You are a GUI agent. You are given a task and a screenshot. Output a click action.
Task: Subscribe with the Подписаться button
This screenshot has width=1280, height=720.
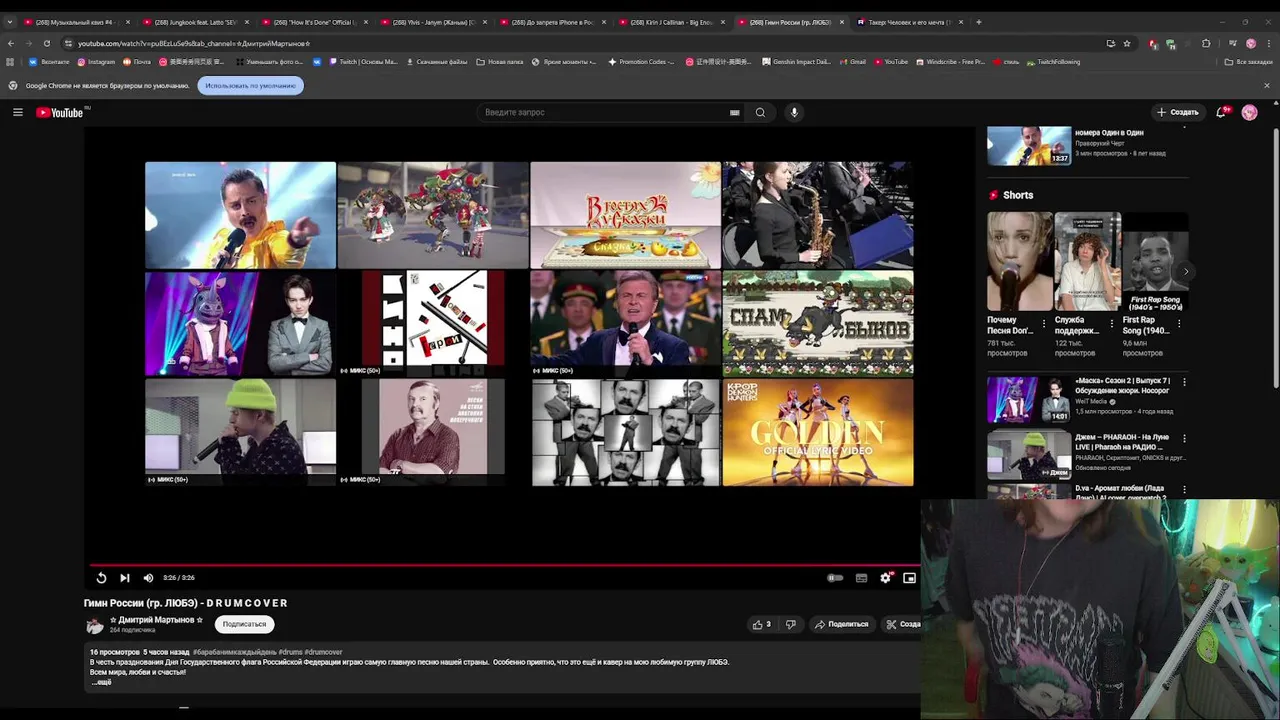click(244, 624)
